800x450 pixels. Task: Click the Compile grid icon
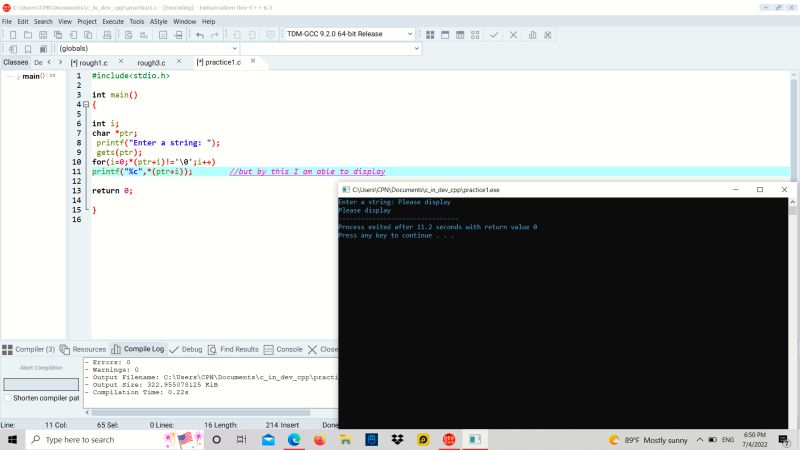430,35
